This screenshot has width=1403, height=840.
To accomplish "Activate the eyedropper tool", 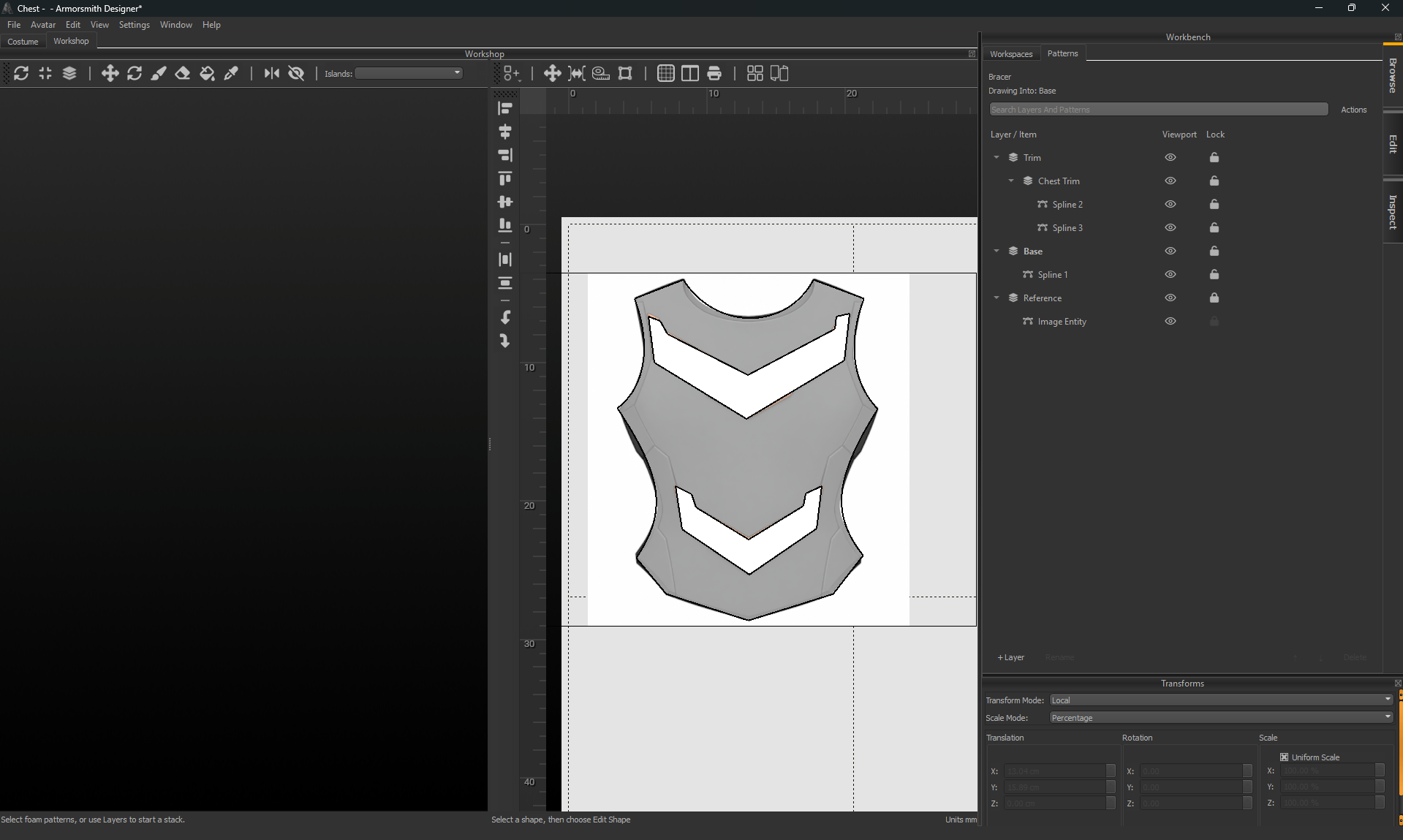I will (x=231, y=73).
